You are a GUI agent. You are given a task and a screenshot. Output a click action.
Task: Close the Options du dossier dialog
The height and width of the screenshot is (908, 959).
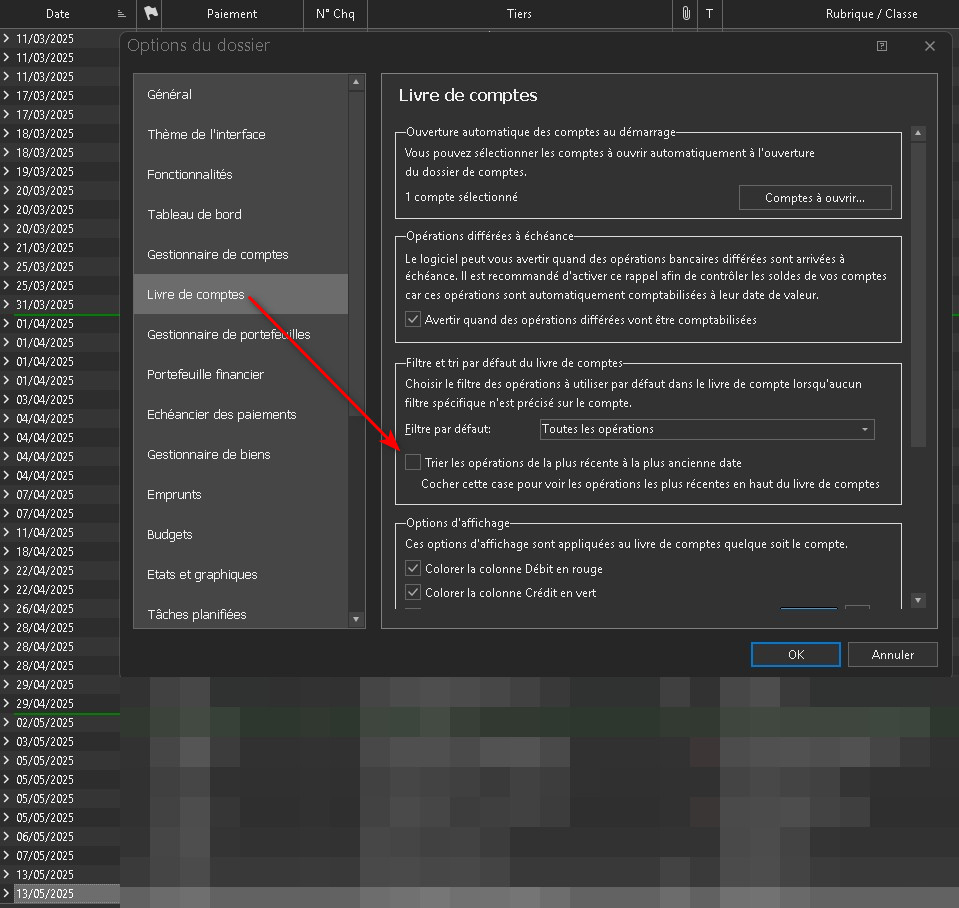tap(930, 46)
